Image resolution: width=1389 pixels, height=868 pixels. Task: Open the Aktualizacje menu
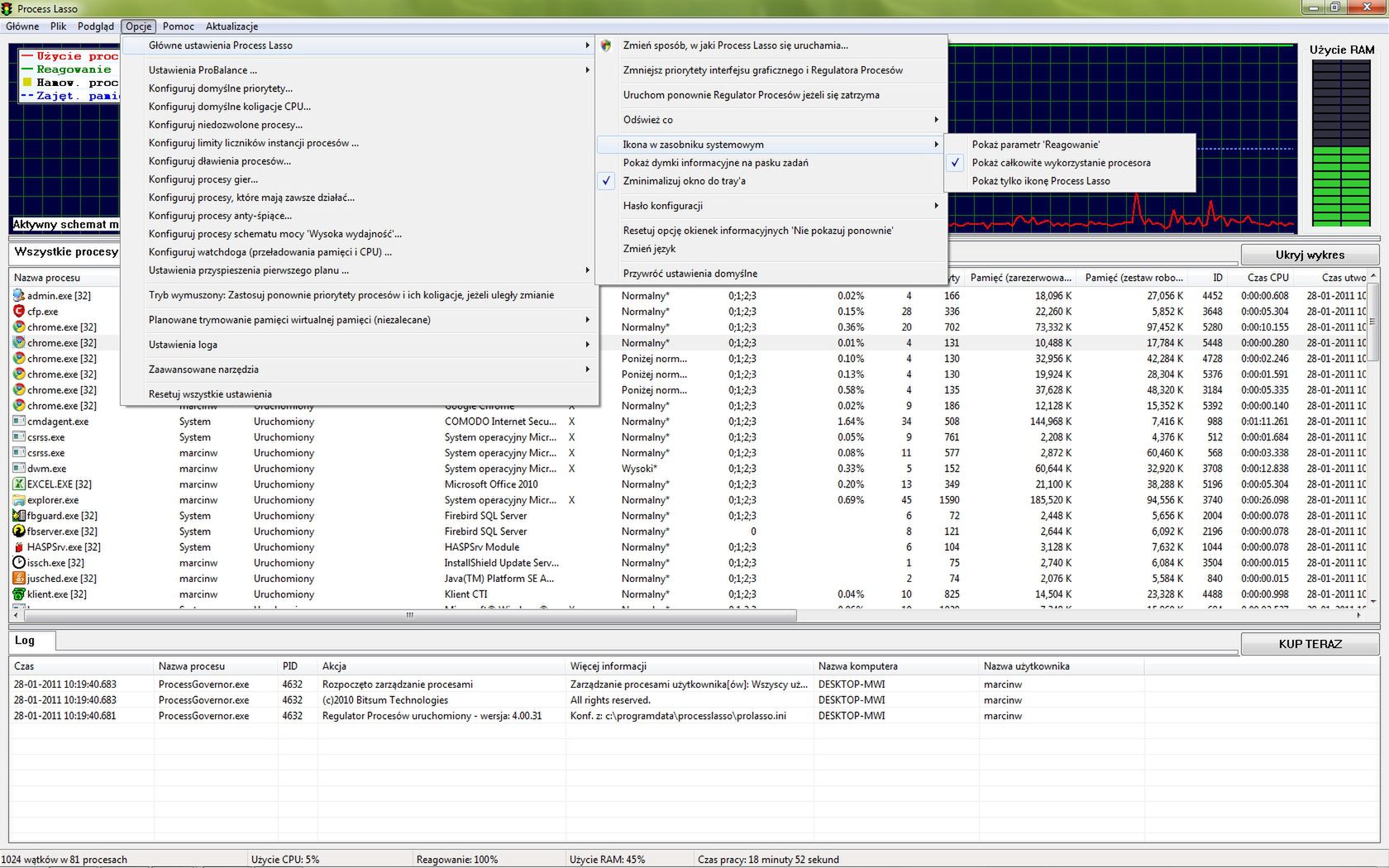coord(232,26)
